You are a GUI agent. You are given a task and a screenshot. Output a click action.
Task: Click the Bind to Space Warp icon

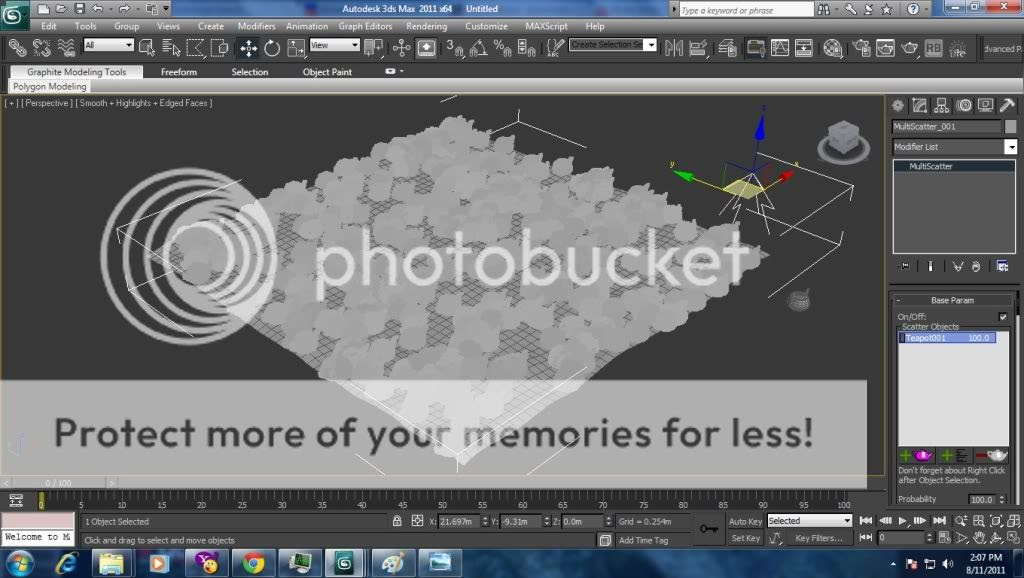66,48
